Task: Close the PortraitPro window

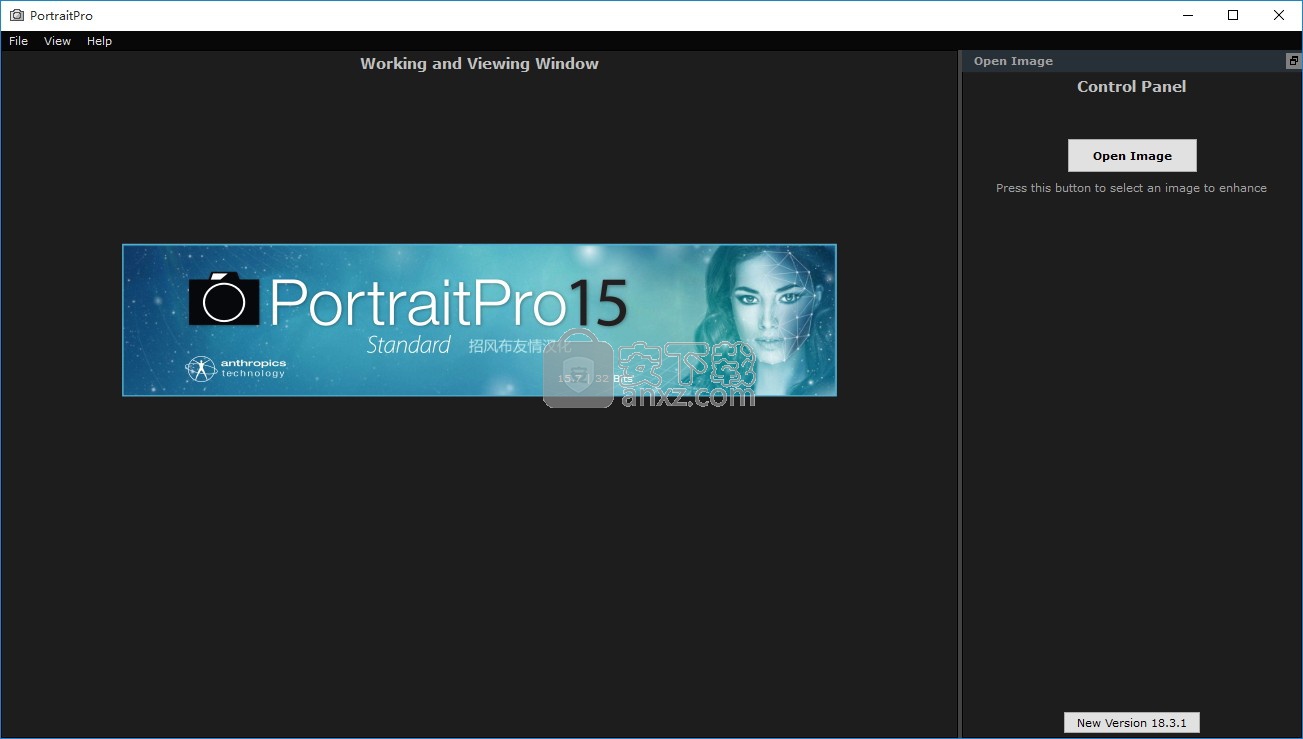Action: click(x=1279, y=15)
